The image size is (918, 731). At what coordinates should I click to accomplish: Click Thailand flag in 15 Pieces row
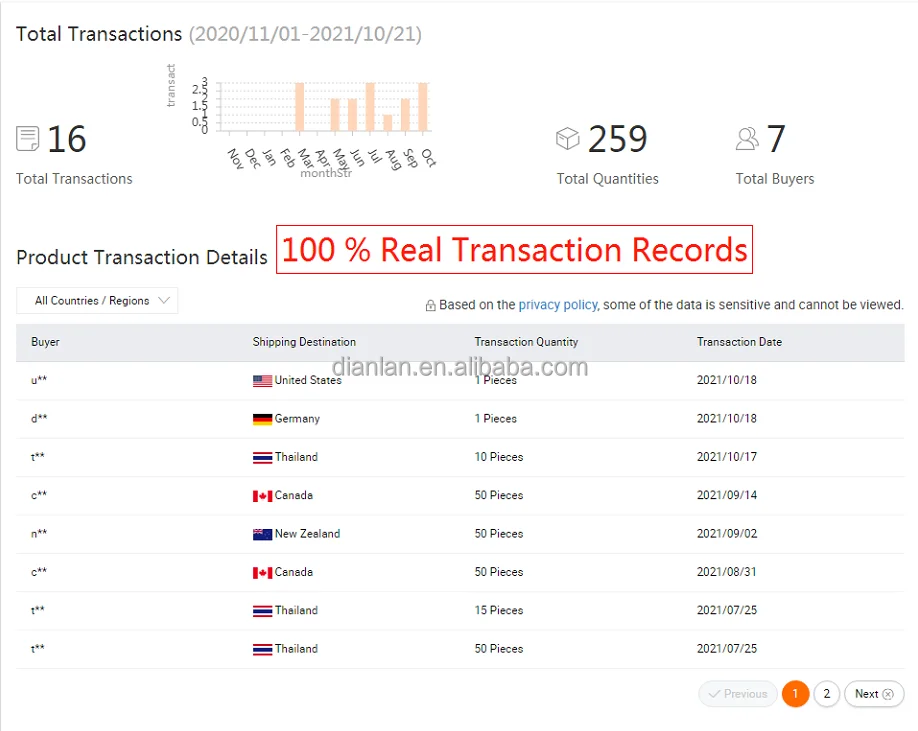point(262,611)
